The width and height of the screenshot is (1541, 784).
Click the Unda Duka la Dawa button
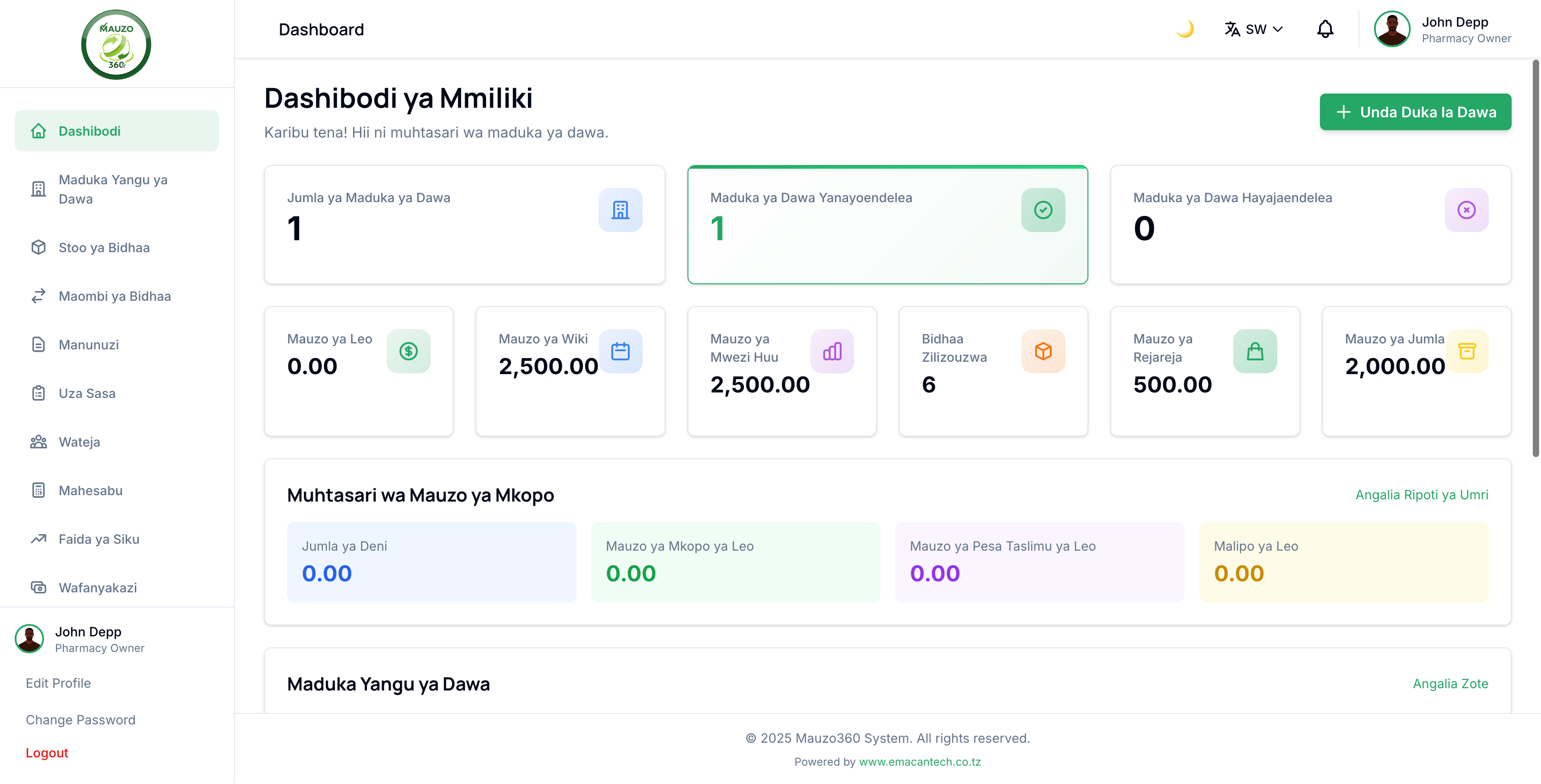point(1415,112)
